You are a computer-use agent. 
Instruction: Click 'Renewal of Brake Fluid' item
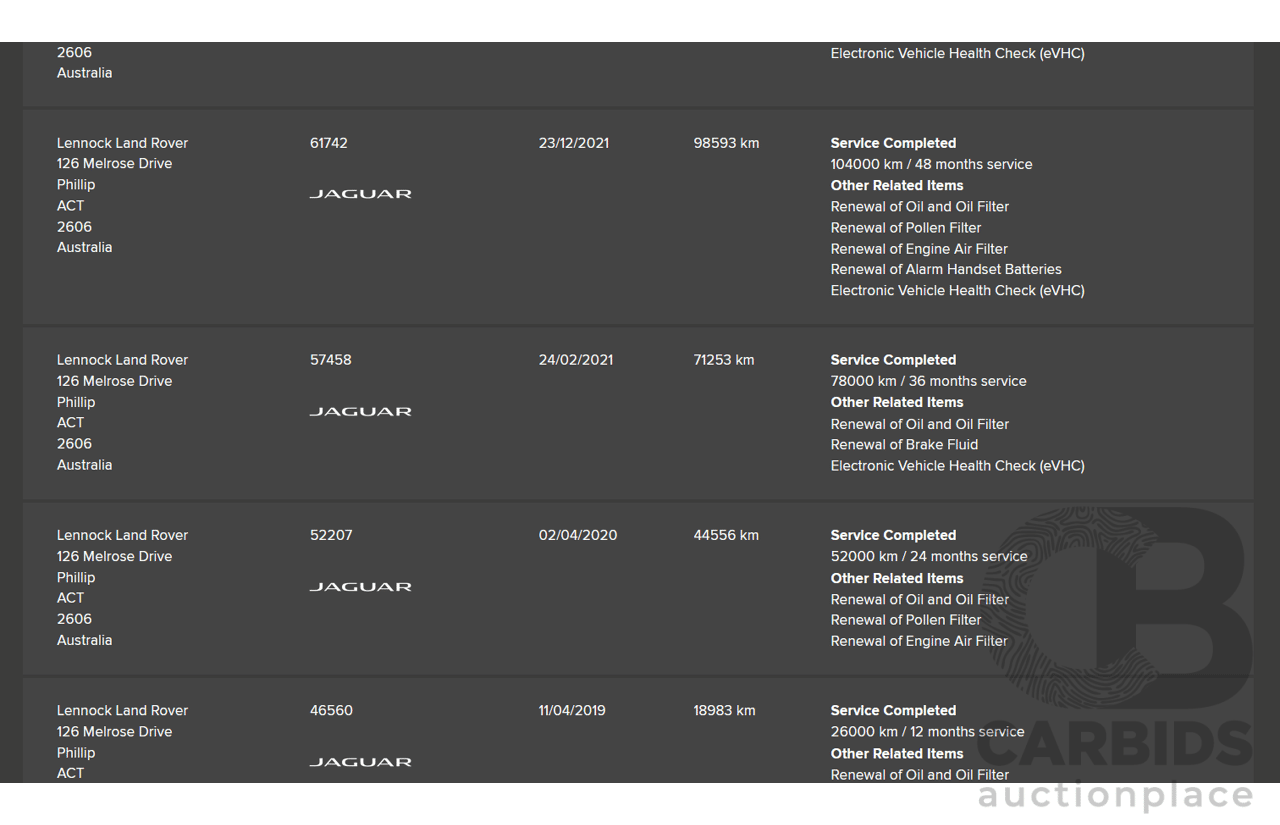[x=904, y=444]
